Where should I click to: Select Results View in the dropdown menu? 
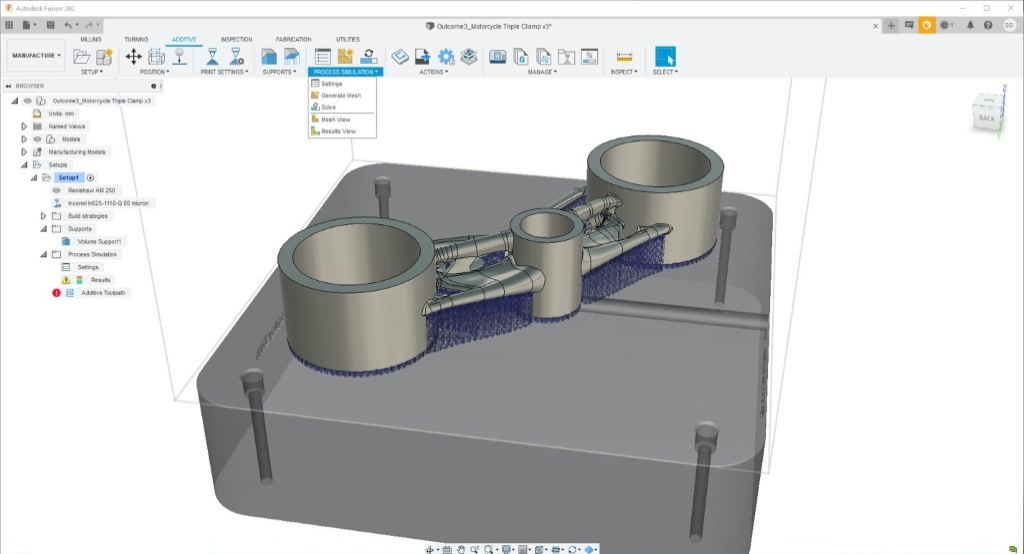click(x=338, y=131)
